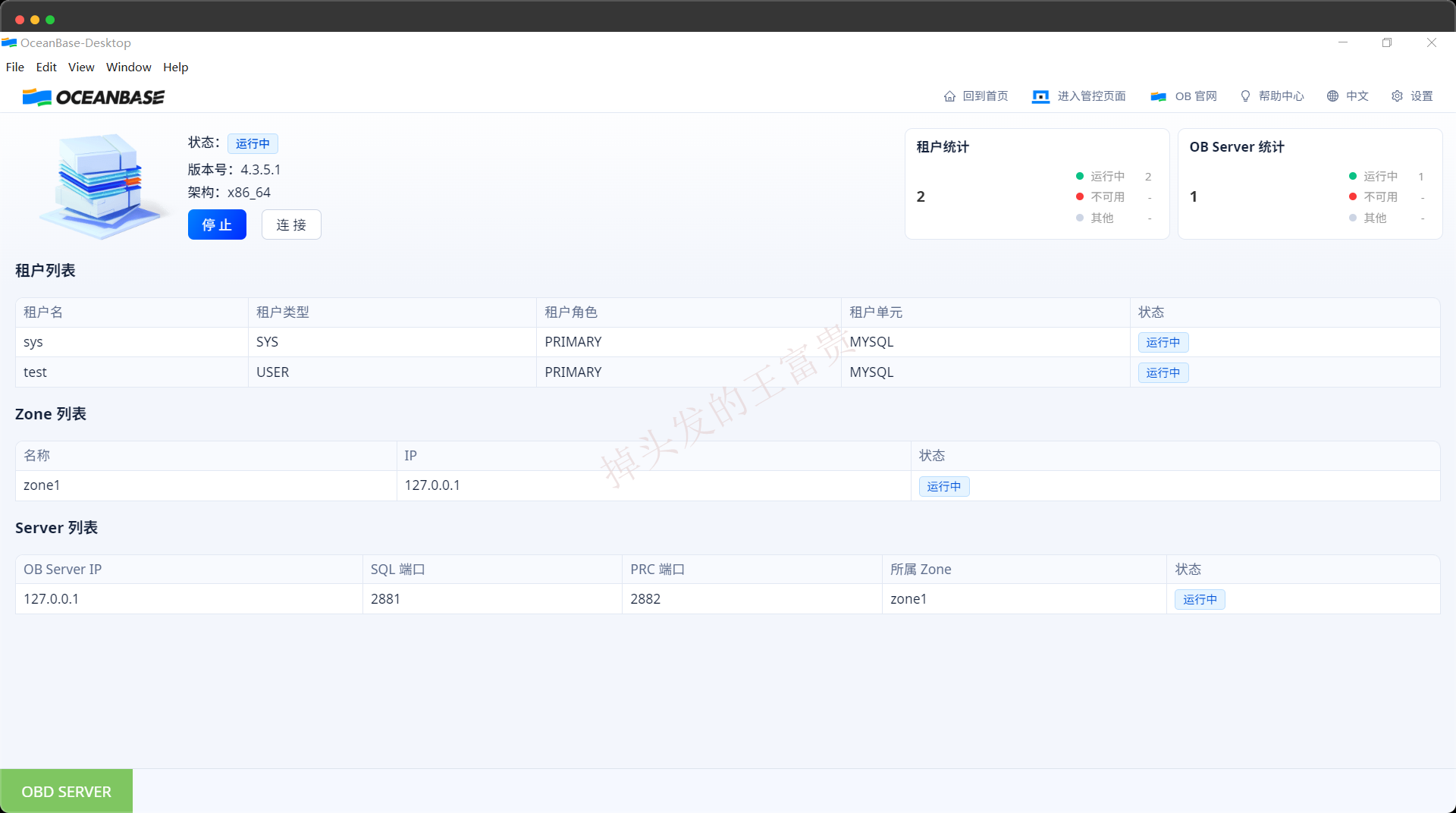Click the OB 官网 logo icon
Viewport: 1456px width, 813px height.
point(1158,96)
